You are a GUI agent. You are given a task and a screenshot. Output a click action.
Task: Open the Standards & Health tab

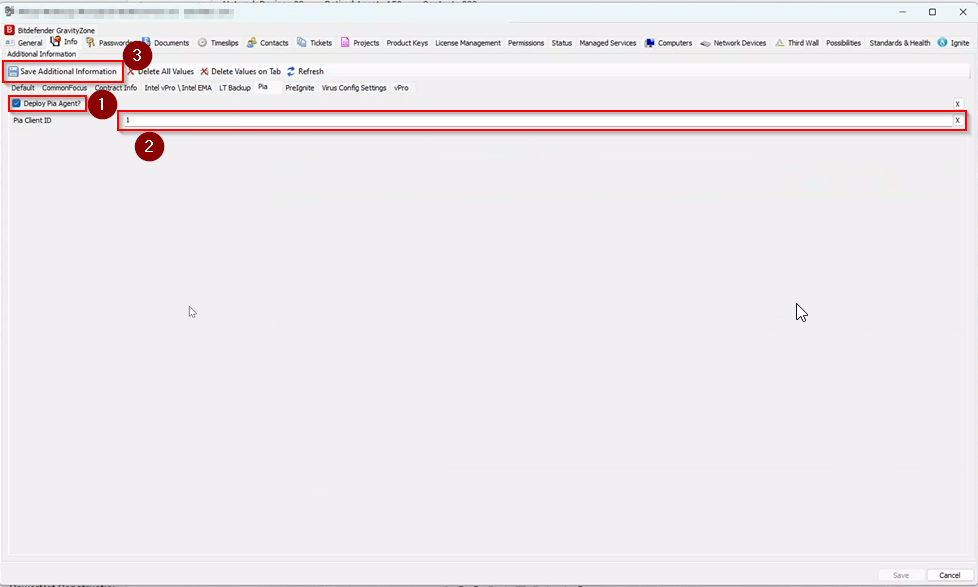(x=899, y=43)
